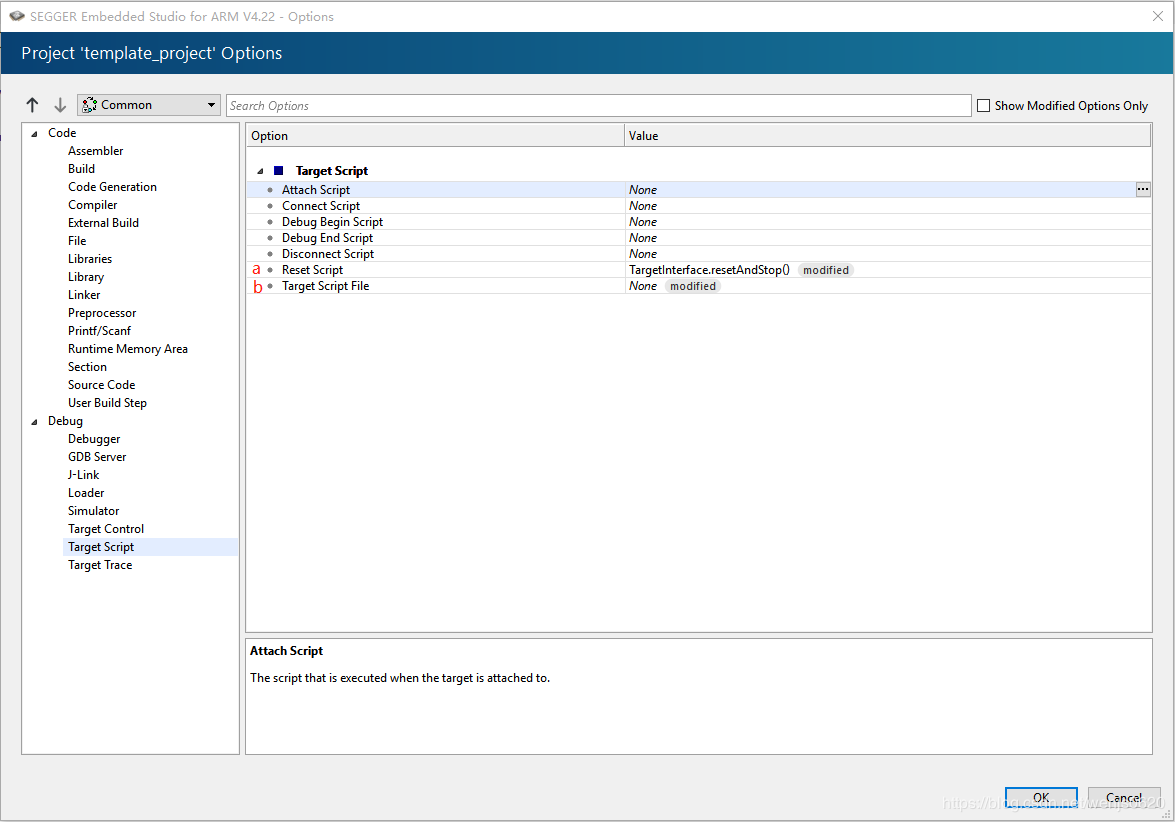Select Debugger in the Debug tree
This screenshot has width=1175, height=822.
click(94, 439)
